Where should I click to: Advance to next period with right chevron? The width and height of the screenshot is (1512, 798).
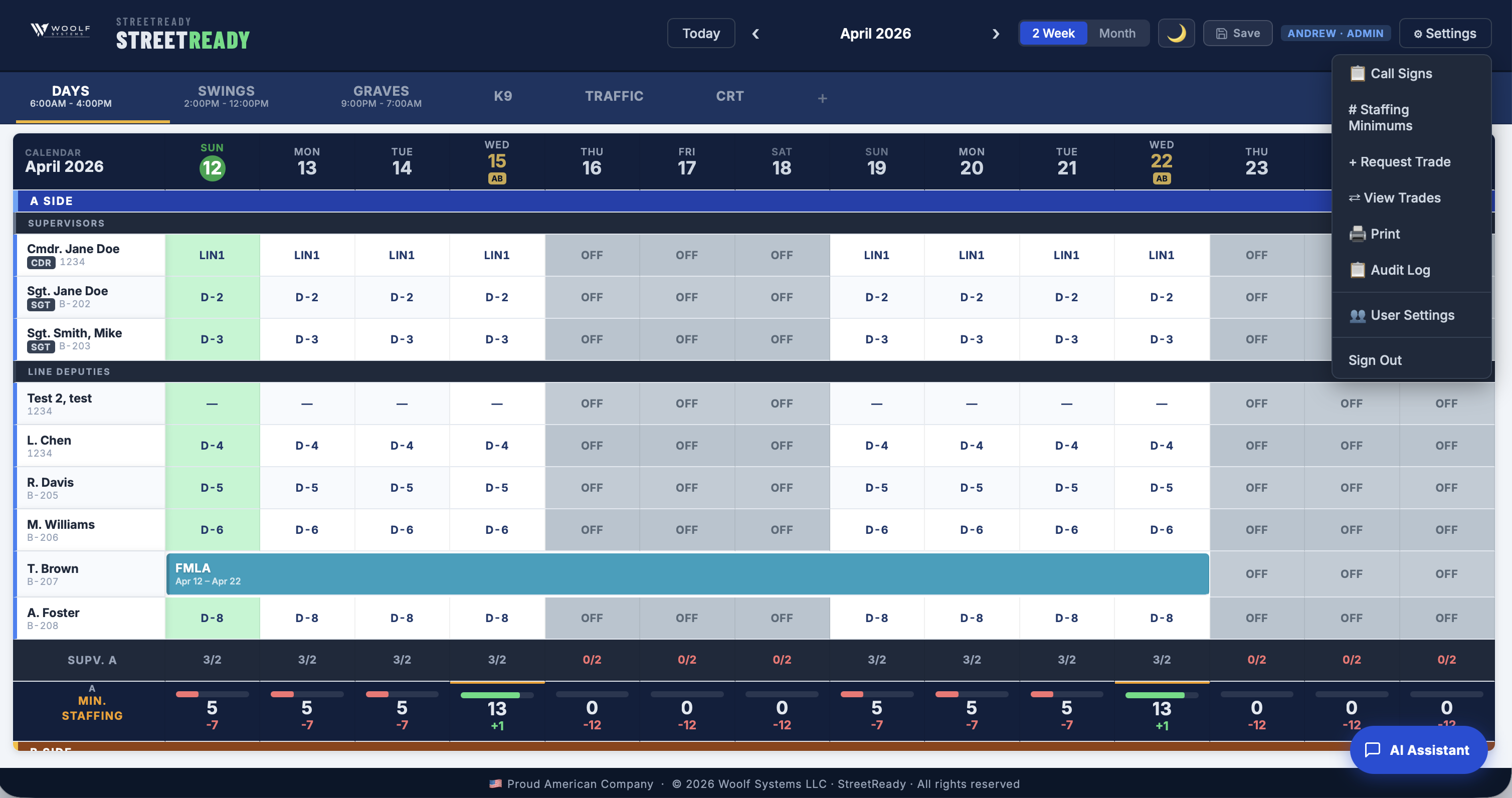pyautogui.click(x=996, y=34)
